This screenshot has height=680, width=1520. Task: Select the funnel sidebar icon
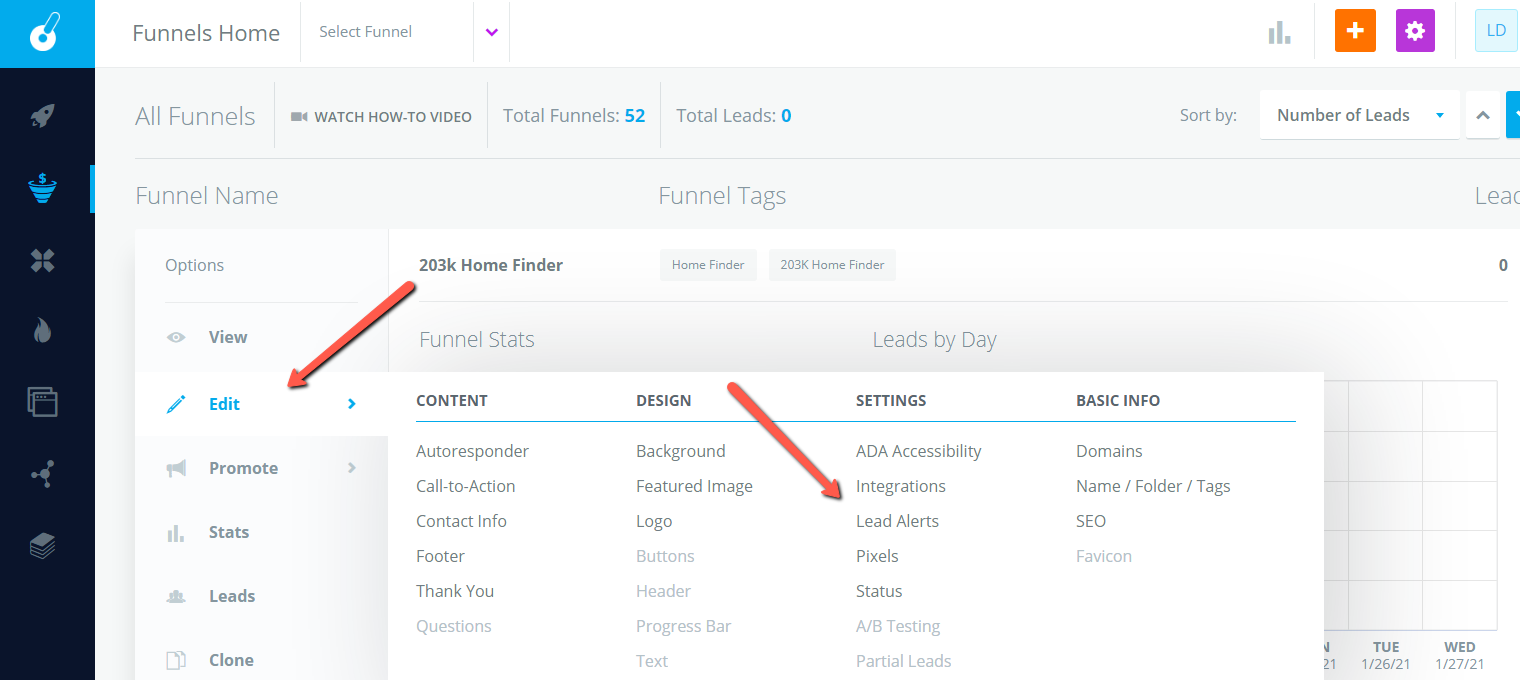tap(42, 188)
